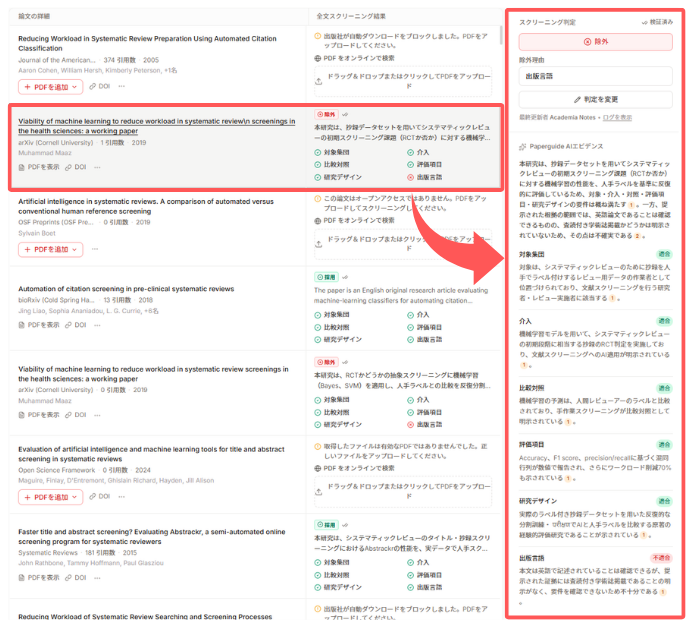Screen dimensions: 695x630
Task: Open PDFを追加 dropdown for Reducing Workload Preparation paper
Action: click(51, 87)
